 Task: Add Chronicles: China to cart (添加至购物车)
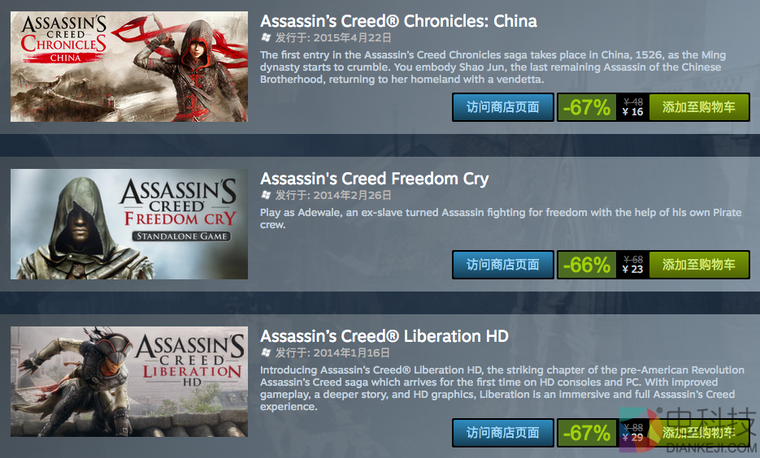[699, 107]
